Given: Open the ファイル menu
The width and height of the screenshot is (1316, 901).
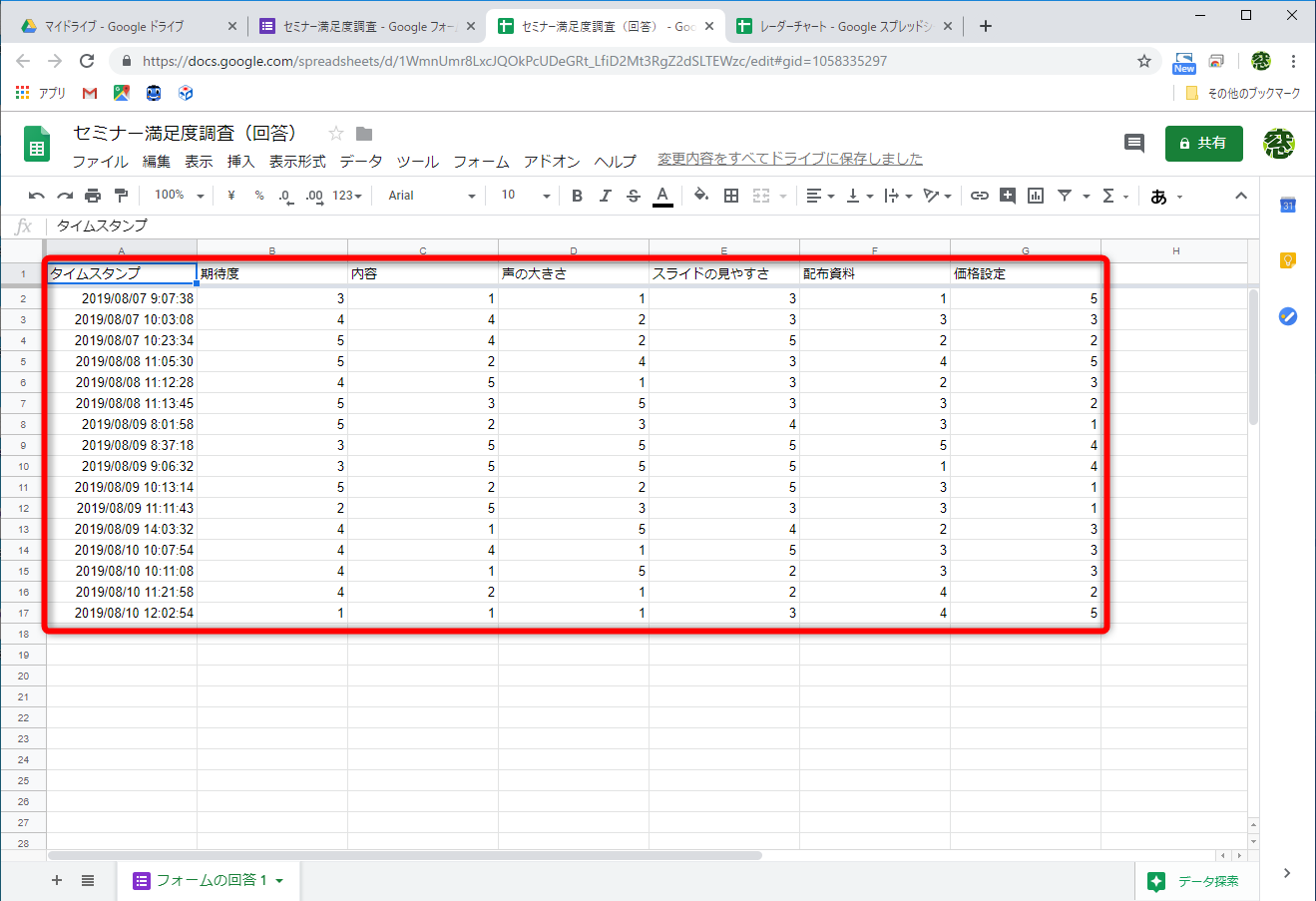Looking at the screenshot, I should pyautogui.click(x=100, y=162).
